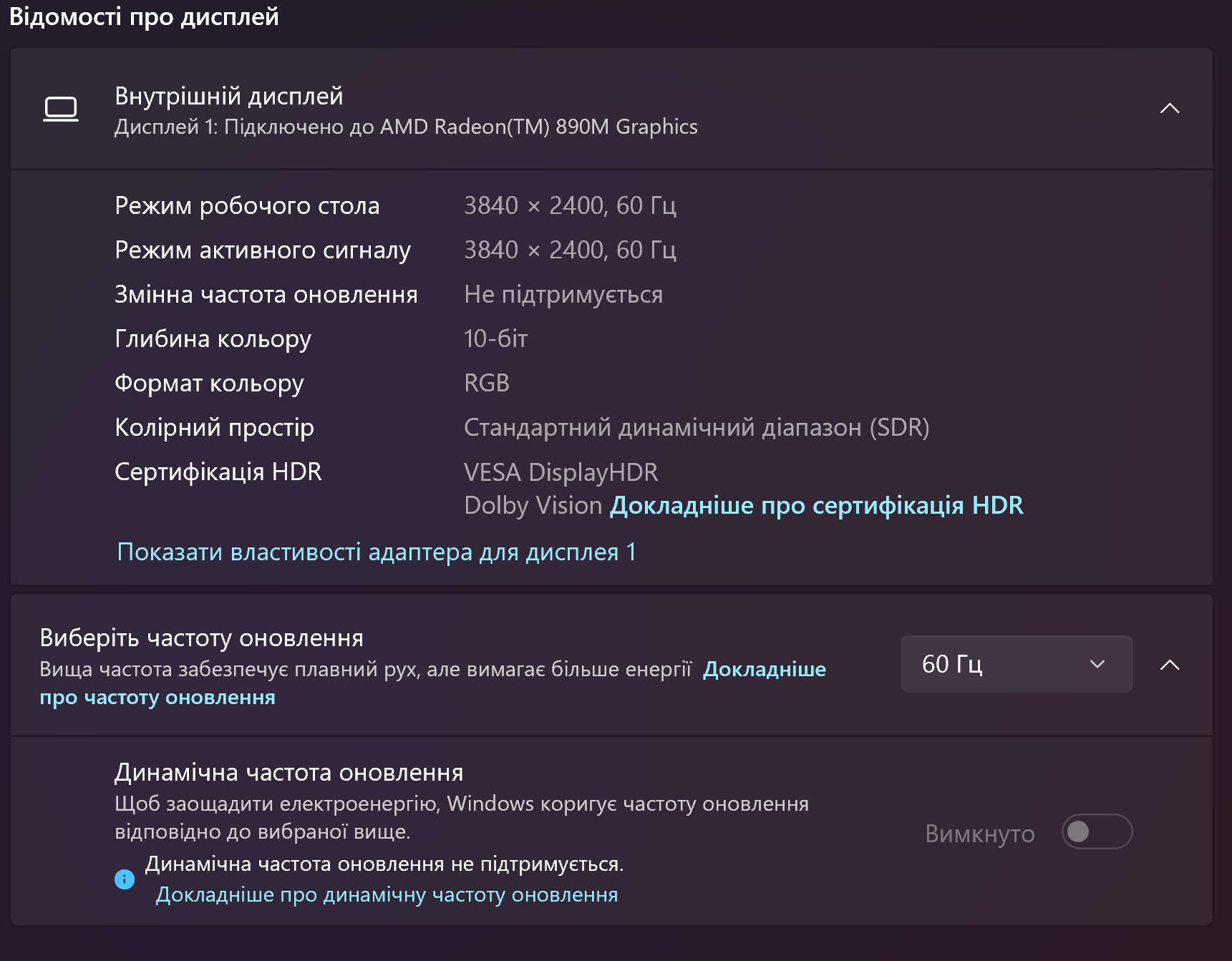The width and height of the screenshot is (1232, 961).
Task: Click the info icon next to dynamic refresh note
Action: click(x=125, y=879)
